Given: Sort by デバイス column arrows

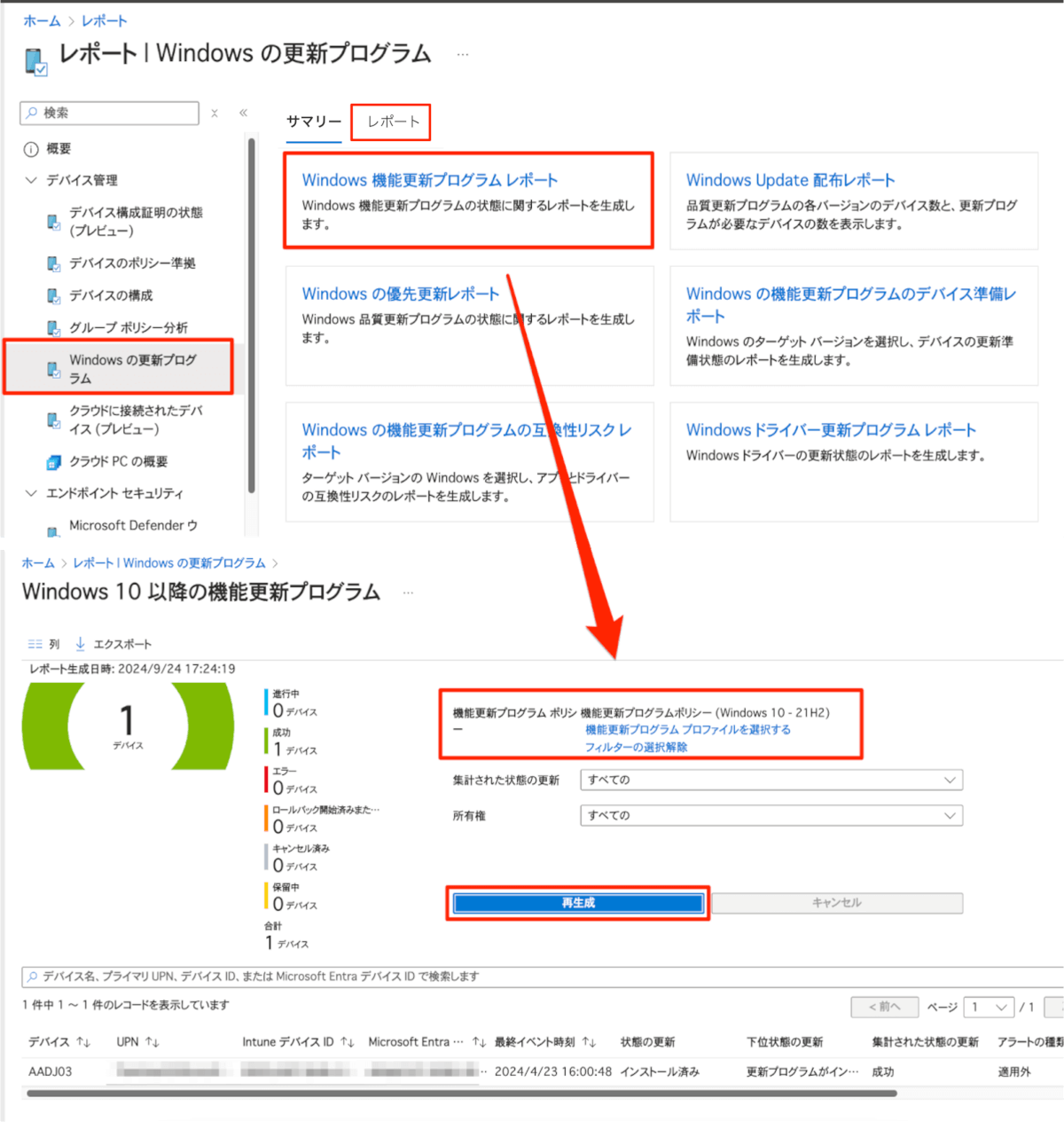Looking at the screenshot, I should [x=83, y=1042].
